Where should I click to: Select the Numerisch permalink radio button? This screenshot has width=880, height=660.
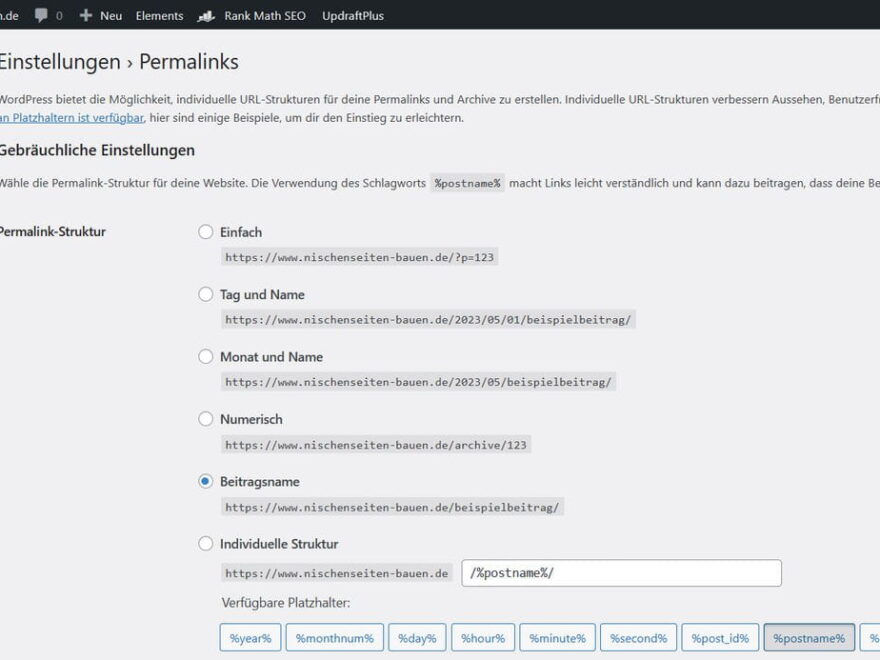click(x=206, y=419)
